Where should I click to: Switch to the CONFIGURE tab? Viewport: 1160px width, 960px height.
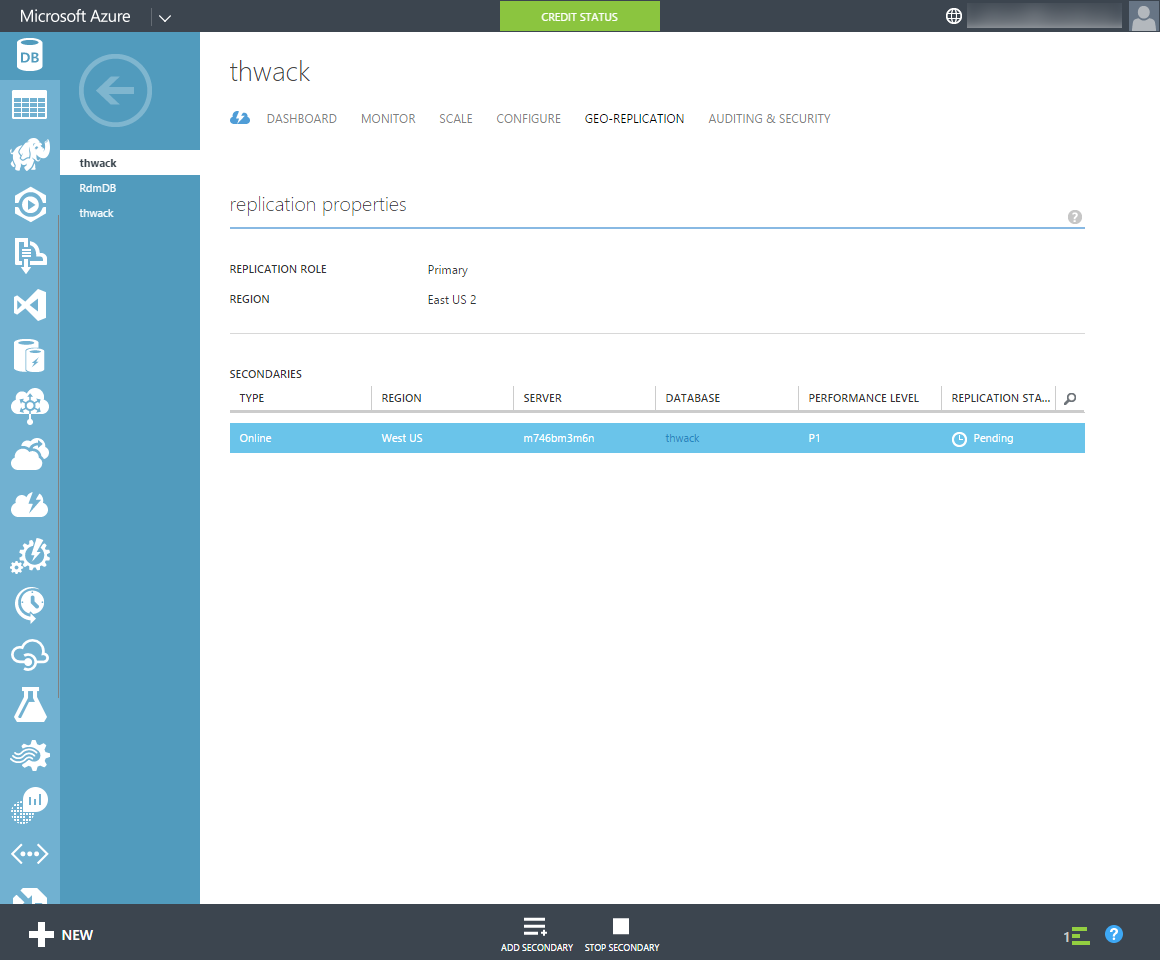click(528, 118)
